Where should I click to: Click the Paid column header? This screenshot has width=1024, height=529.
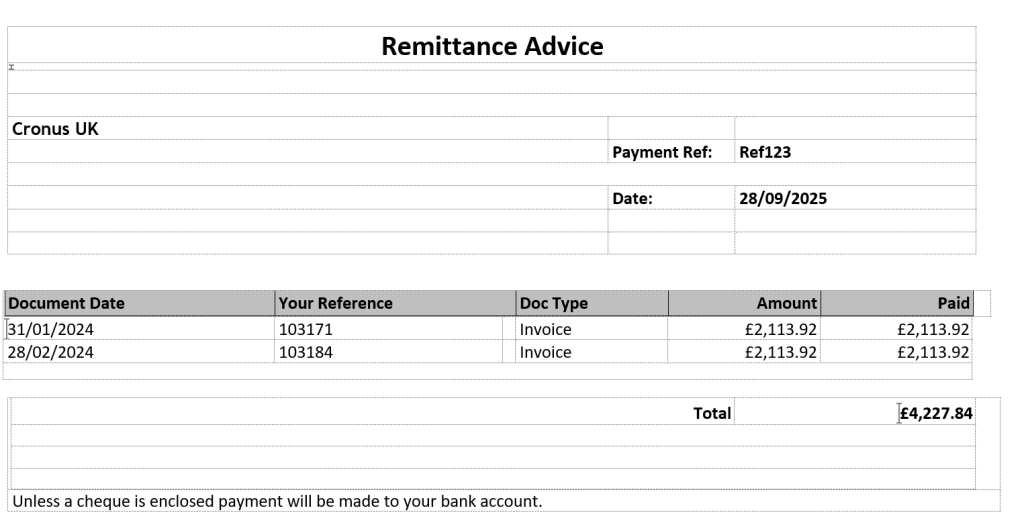point(954,304)
